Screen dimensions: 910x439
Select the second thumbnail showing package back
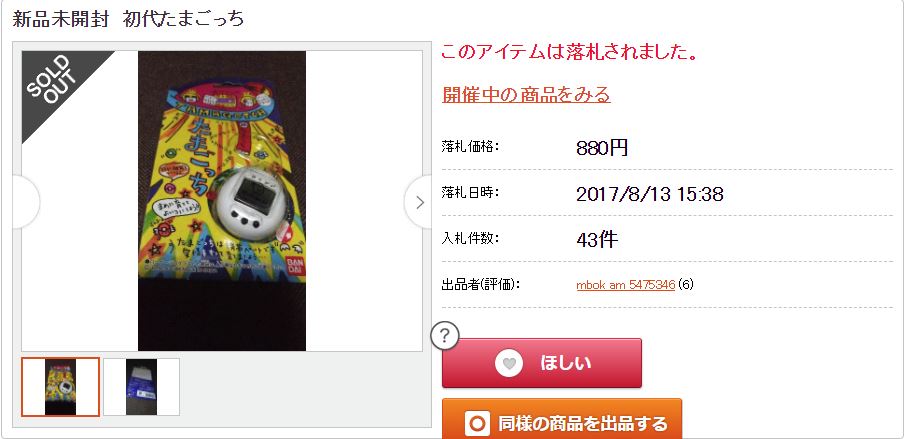point(142,387)
